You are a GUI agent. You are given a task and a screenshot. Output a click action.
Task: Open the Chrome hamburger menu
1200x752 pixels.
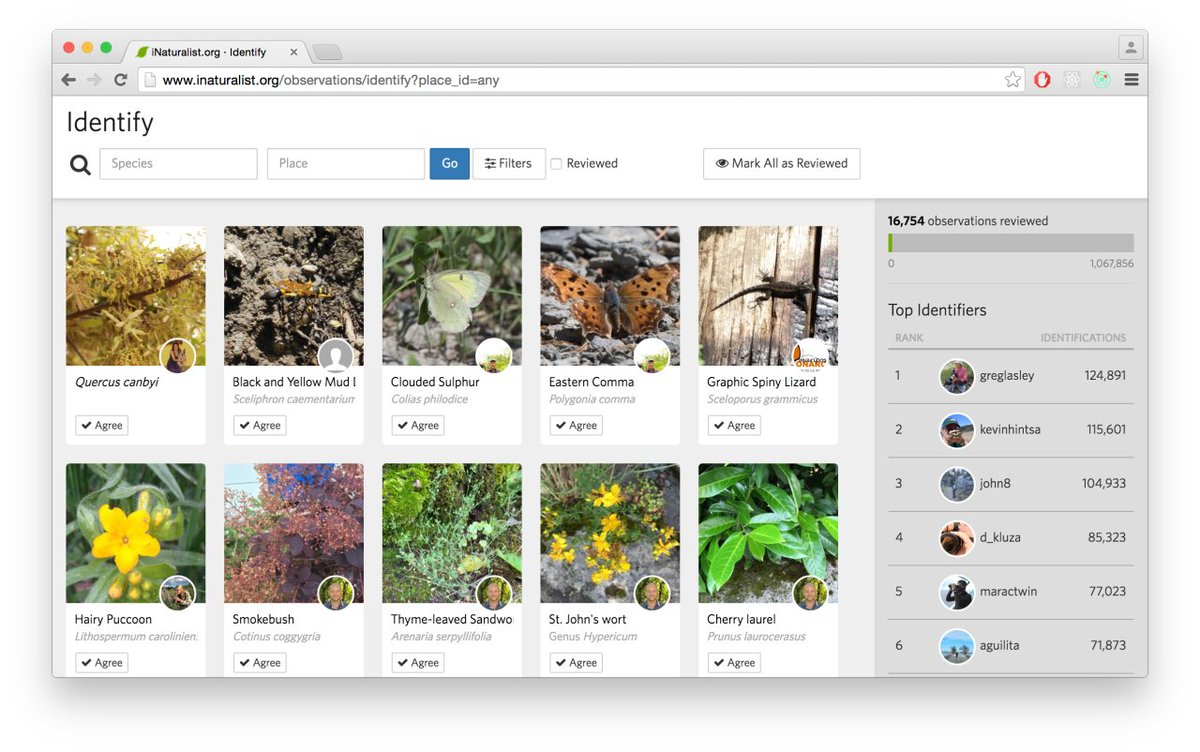1131,79
